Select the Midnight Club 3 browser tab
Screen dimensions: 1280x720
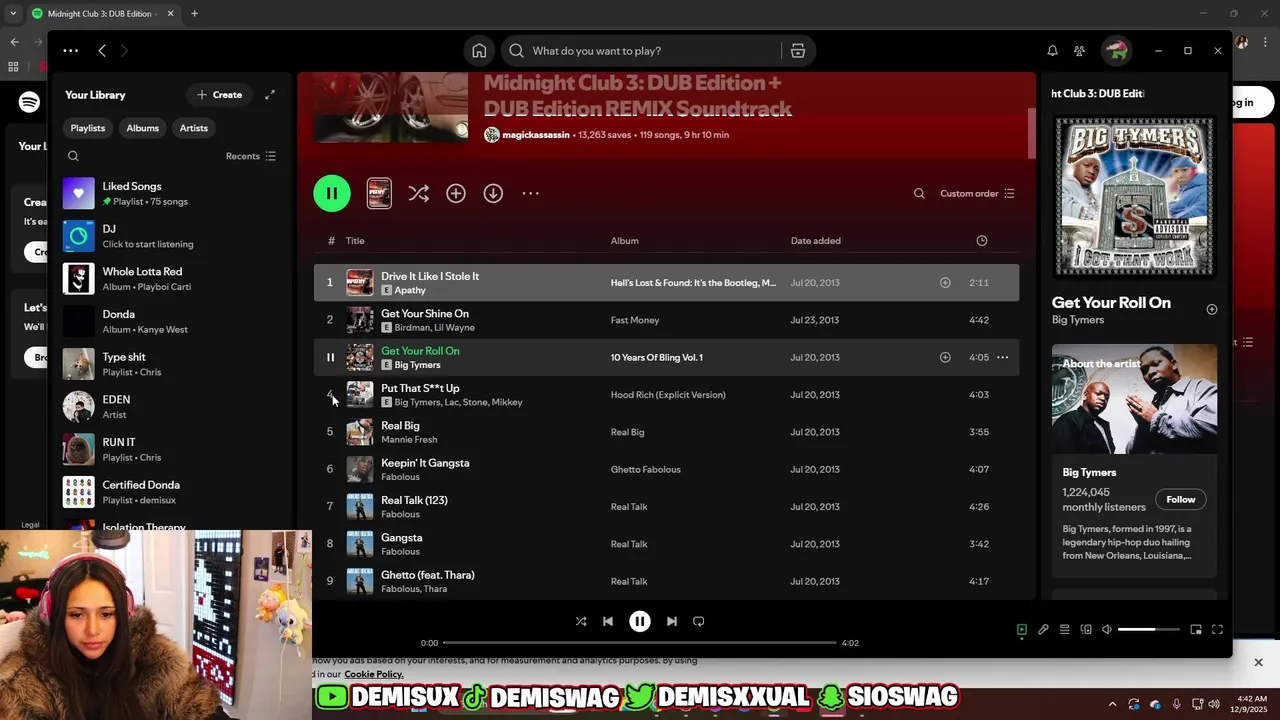pos(102,13)
